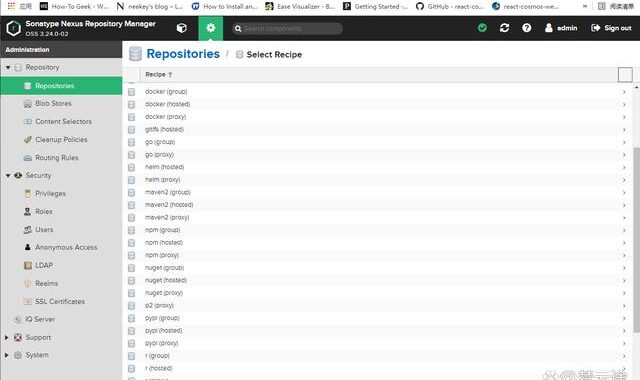Open the Ease Visualizer bookmark
The image size is (640, 380).
300,6
